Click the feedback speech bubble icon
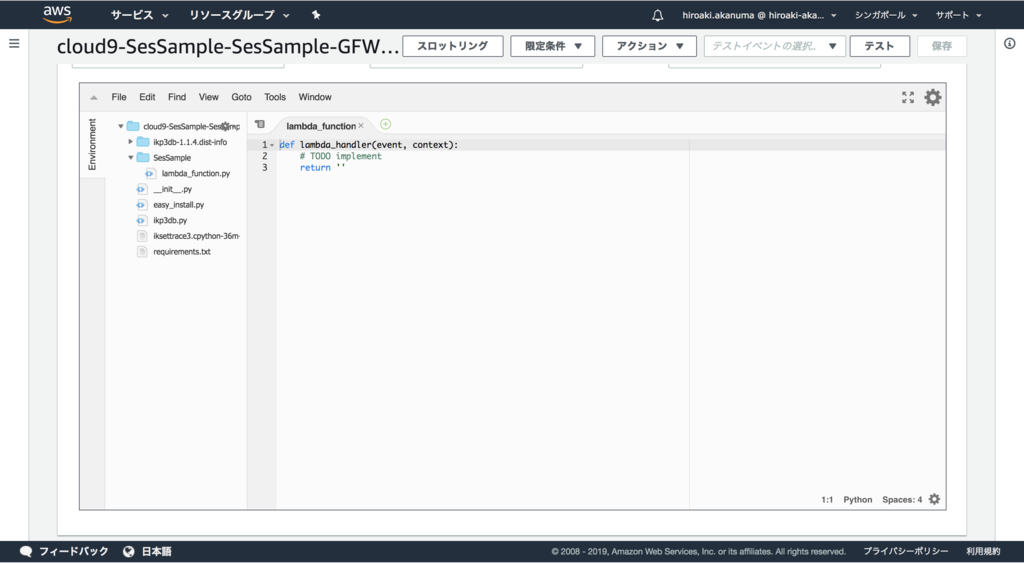Screen dimensions: 1024x563 [x=25, y=551]
